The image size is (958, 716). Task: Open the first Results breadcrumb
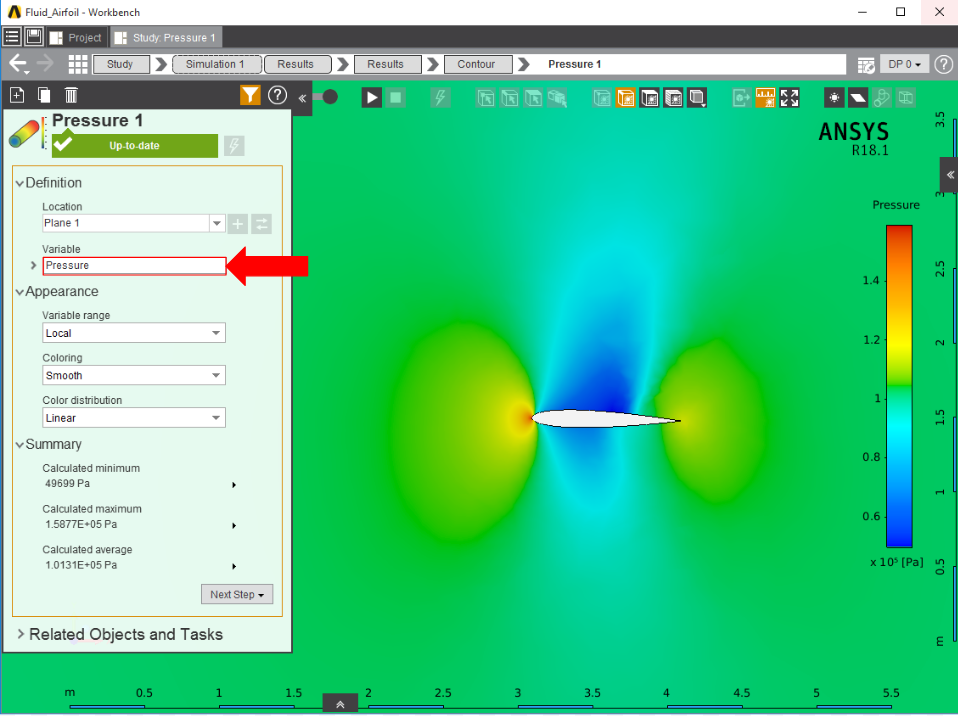click(298, 64)
